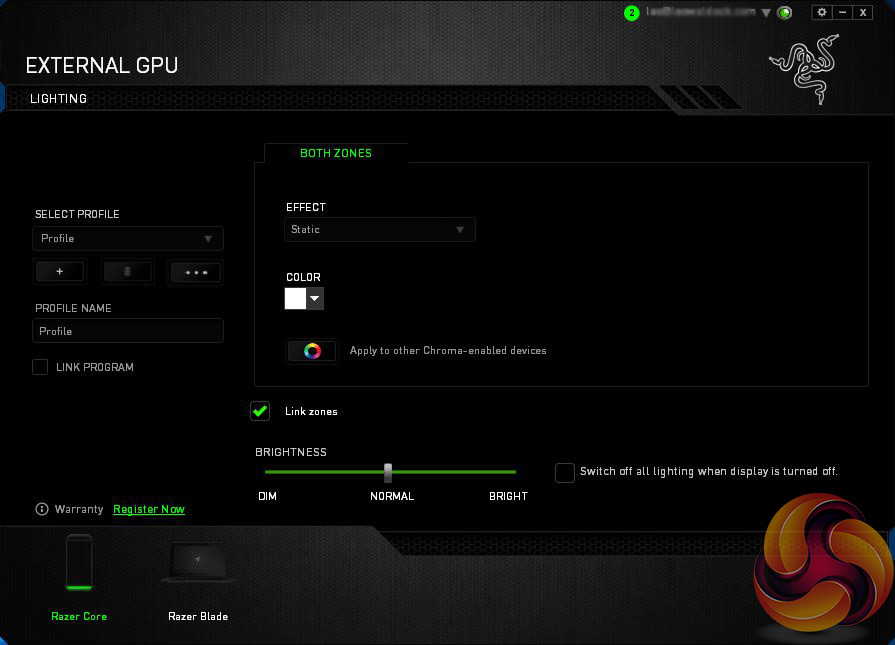The width and height of the screenshot is (895, 645).
Task: Enable the Link Program checkbox
Action: 40,367
